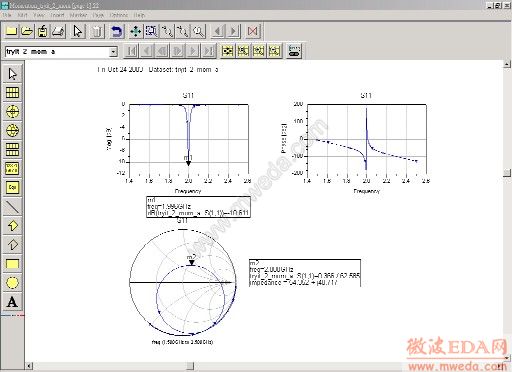Select the Smith chart plot tool
Image resolution: width=512 pixels, height=372 pixels.
(12, 130)
